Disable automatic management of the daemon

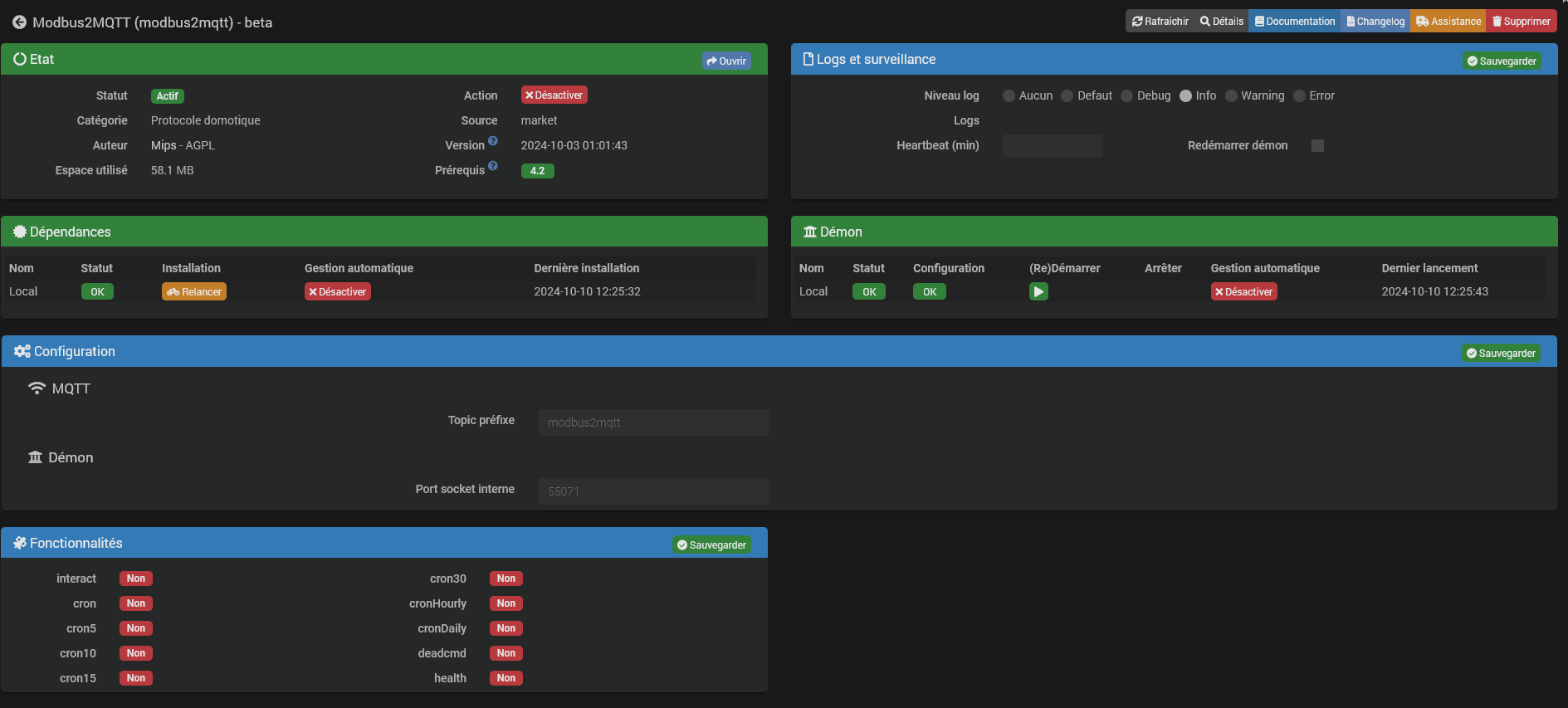[1243, 292]
